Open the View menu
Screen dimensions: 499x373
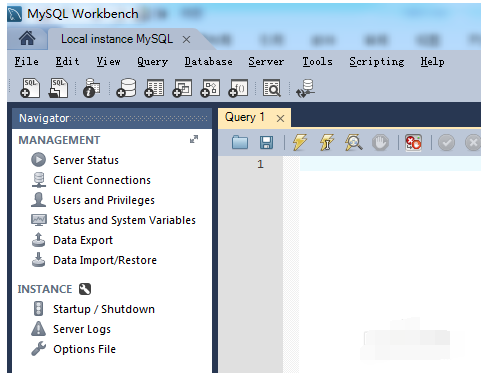click(108, 62)
